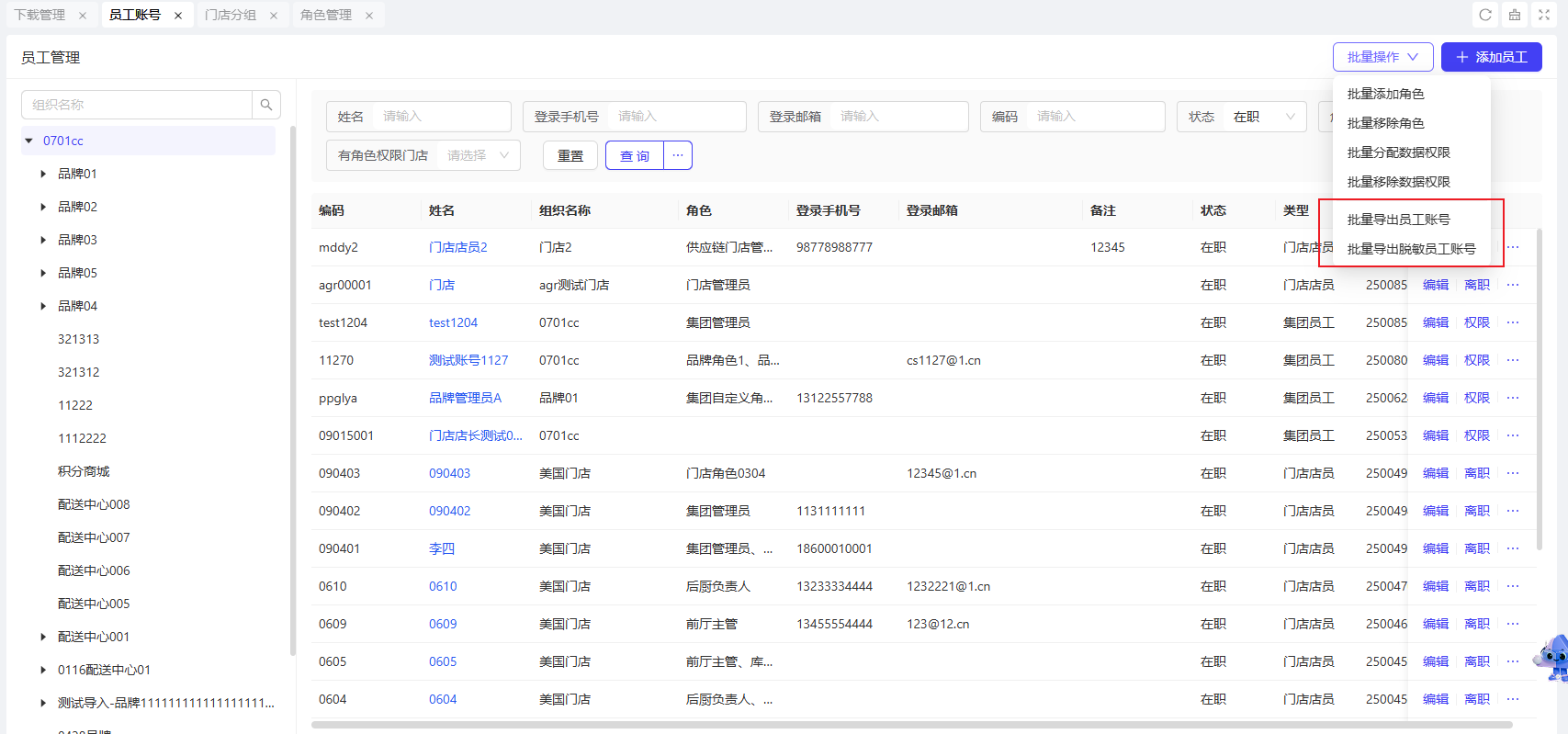Click the 添加员工 button

click(1491, 57)
